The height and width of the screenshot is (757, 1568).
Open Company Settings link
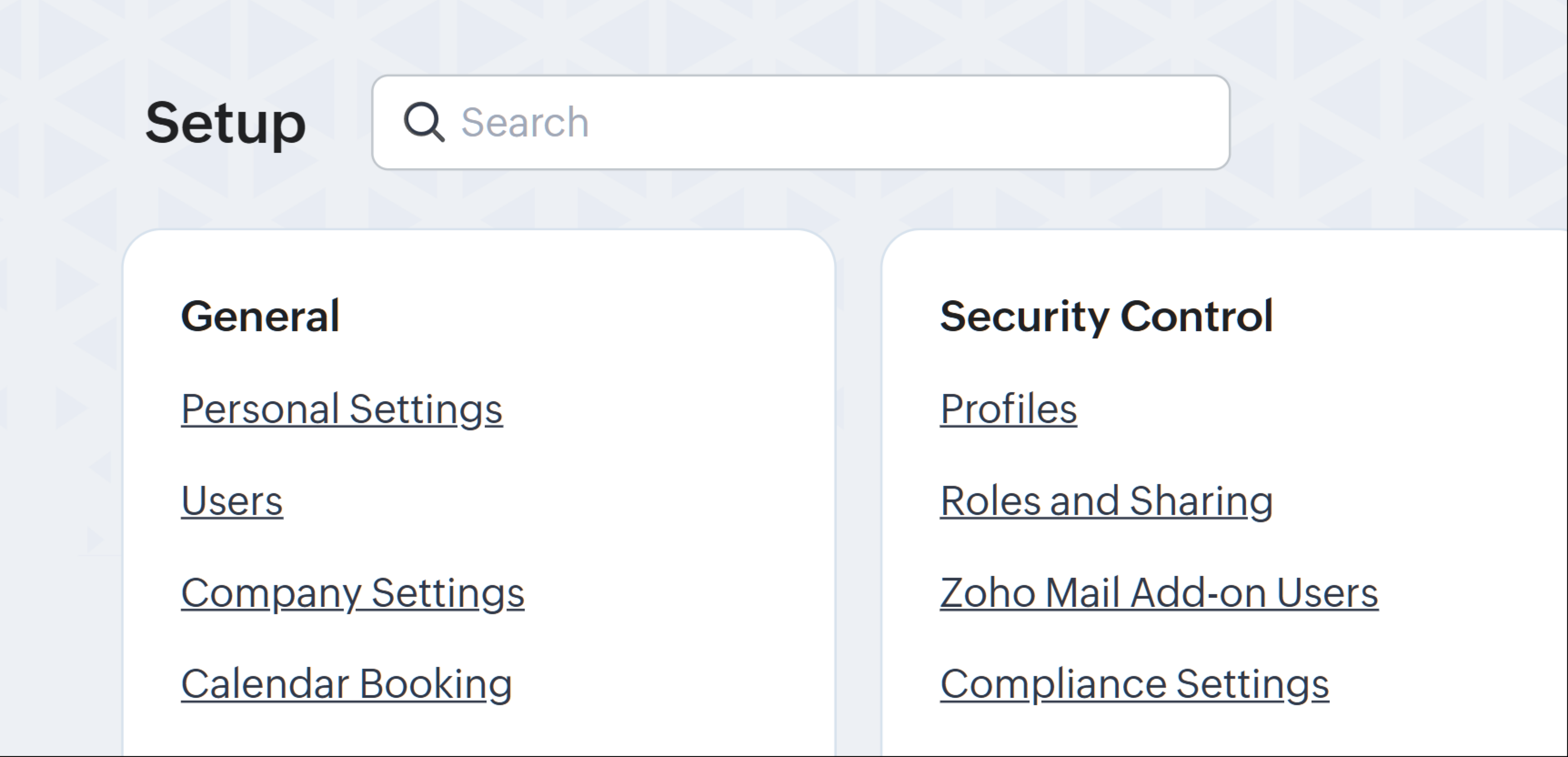click(352, 593)
